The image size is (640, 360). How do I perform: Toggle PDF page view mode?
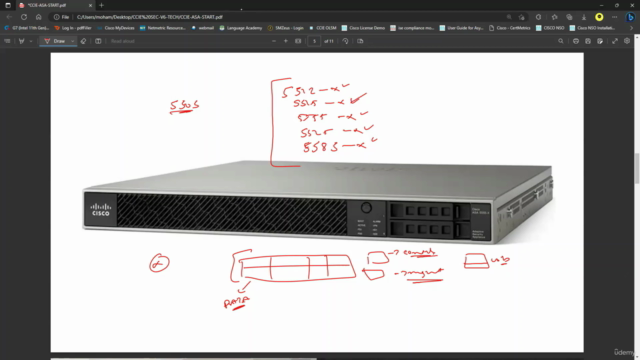tap(360, 41)
